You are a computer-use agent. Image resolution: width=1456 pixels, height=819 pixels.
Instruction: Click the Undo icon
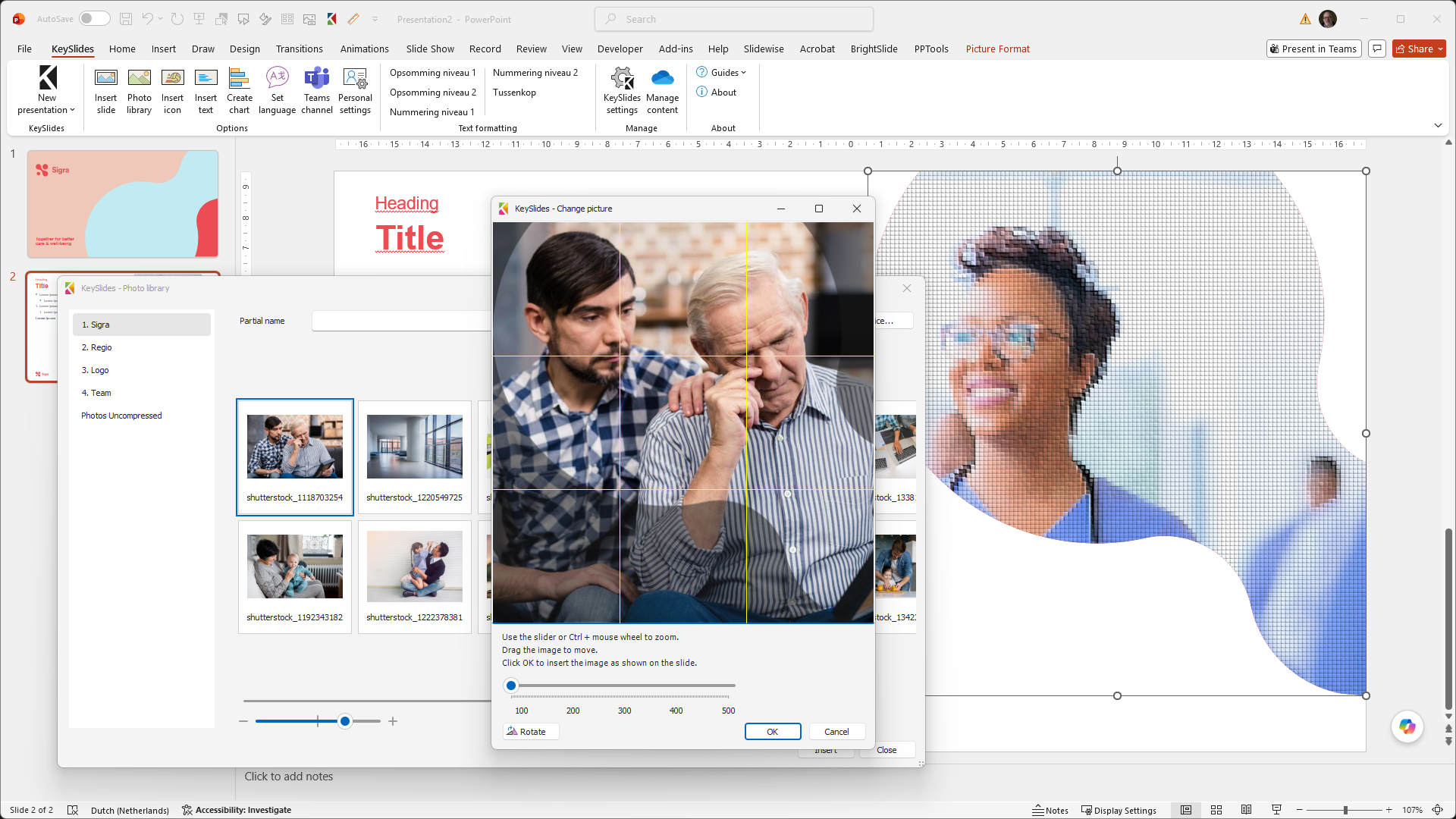[148, 19]
